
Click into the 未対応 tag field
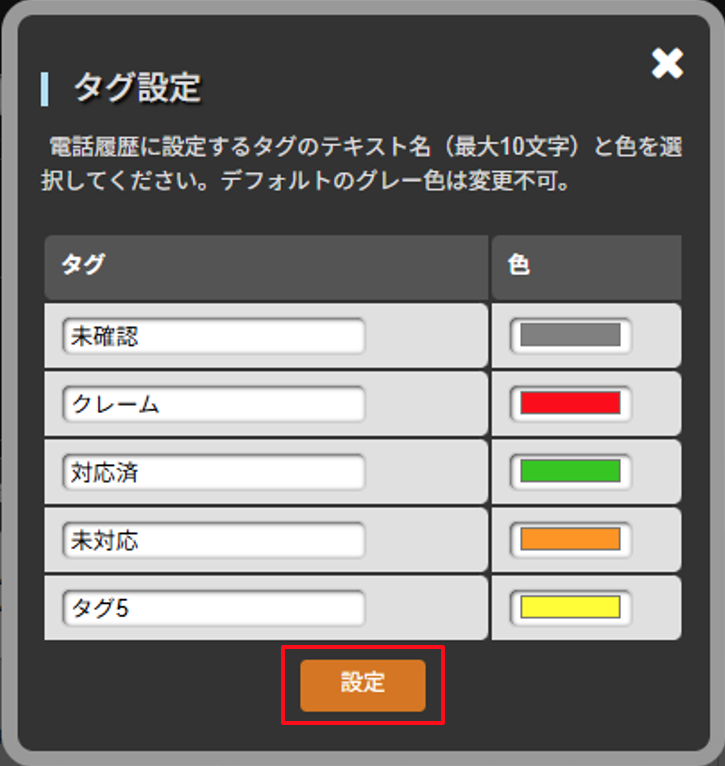[214, 540]
